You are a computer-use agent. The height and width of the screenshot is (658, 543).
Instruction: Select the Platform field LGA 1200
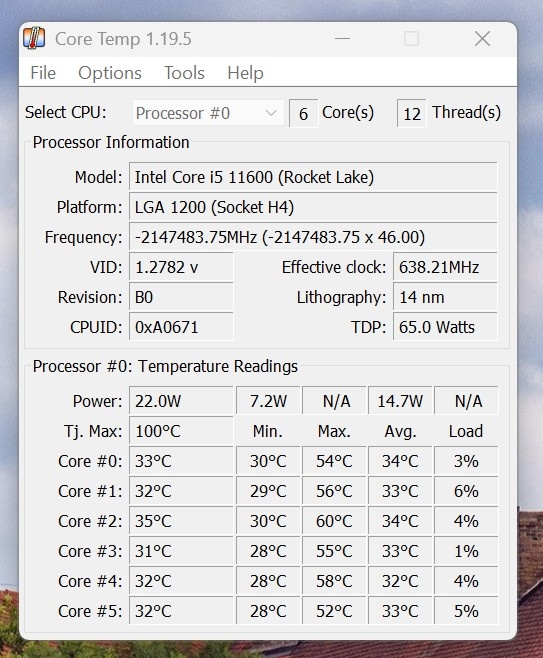click(313, 207)
